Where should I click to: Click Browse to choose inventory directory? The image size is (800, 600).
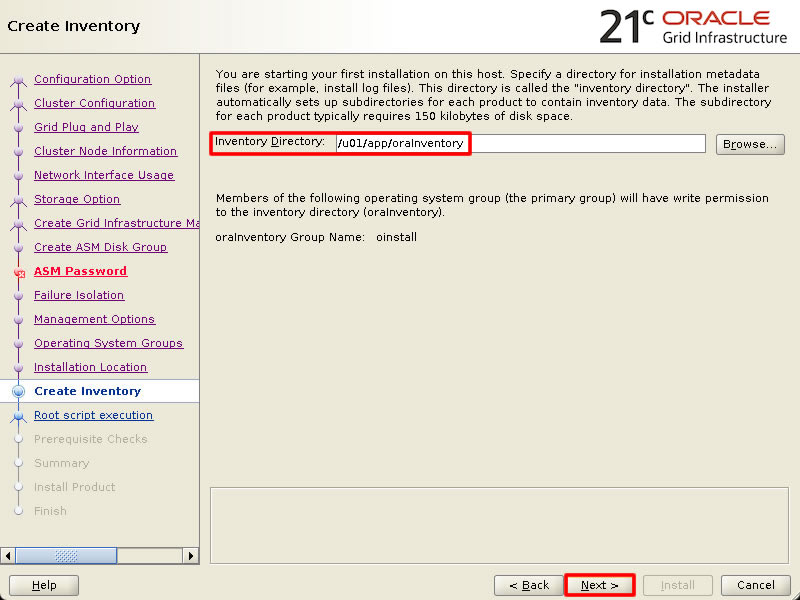tap(750, 144)
